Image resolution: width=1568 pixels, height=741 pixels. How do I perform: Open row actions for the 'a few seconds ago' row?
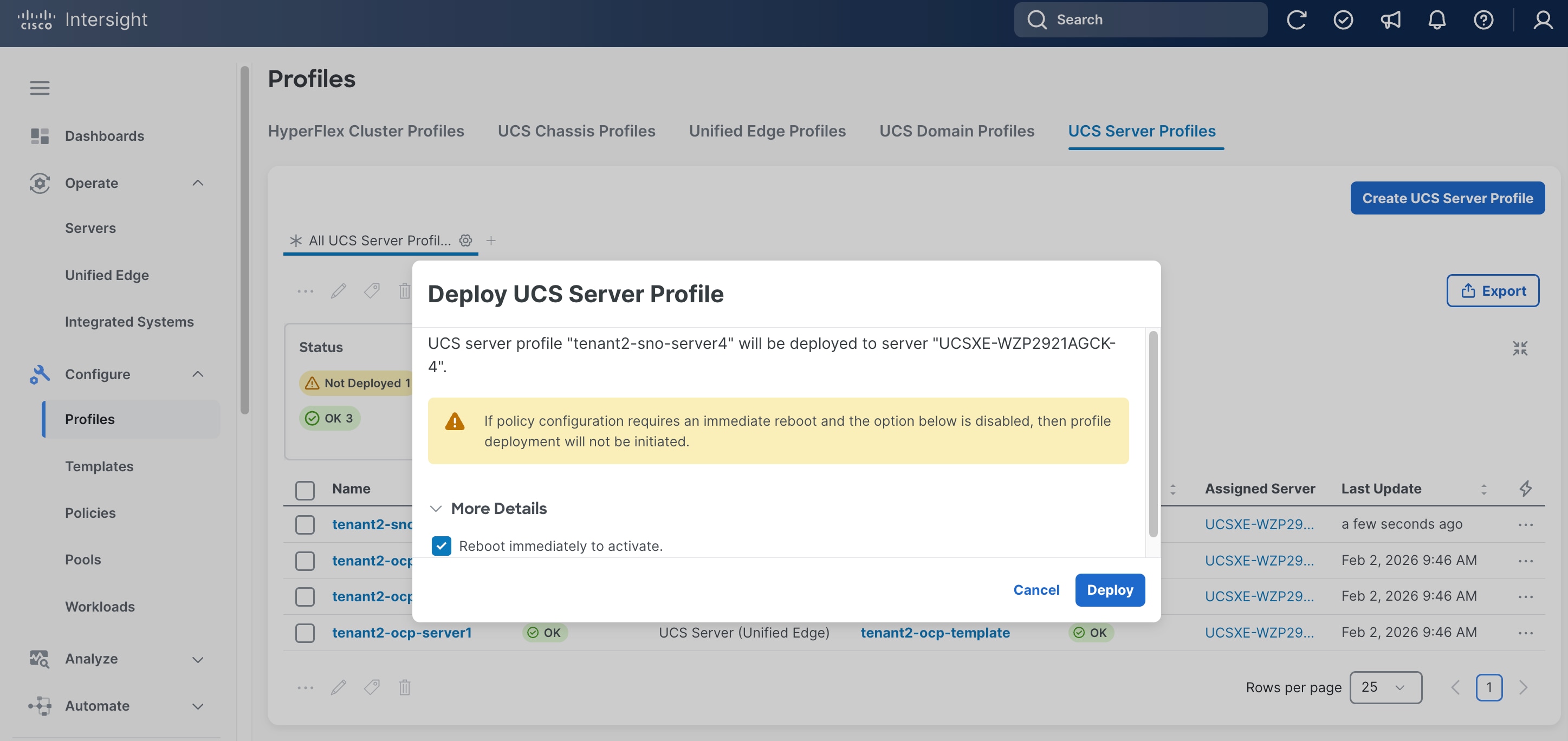(1525, 524)
